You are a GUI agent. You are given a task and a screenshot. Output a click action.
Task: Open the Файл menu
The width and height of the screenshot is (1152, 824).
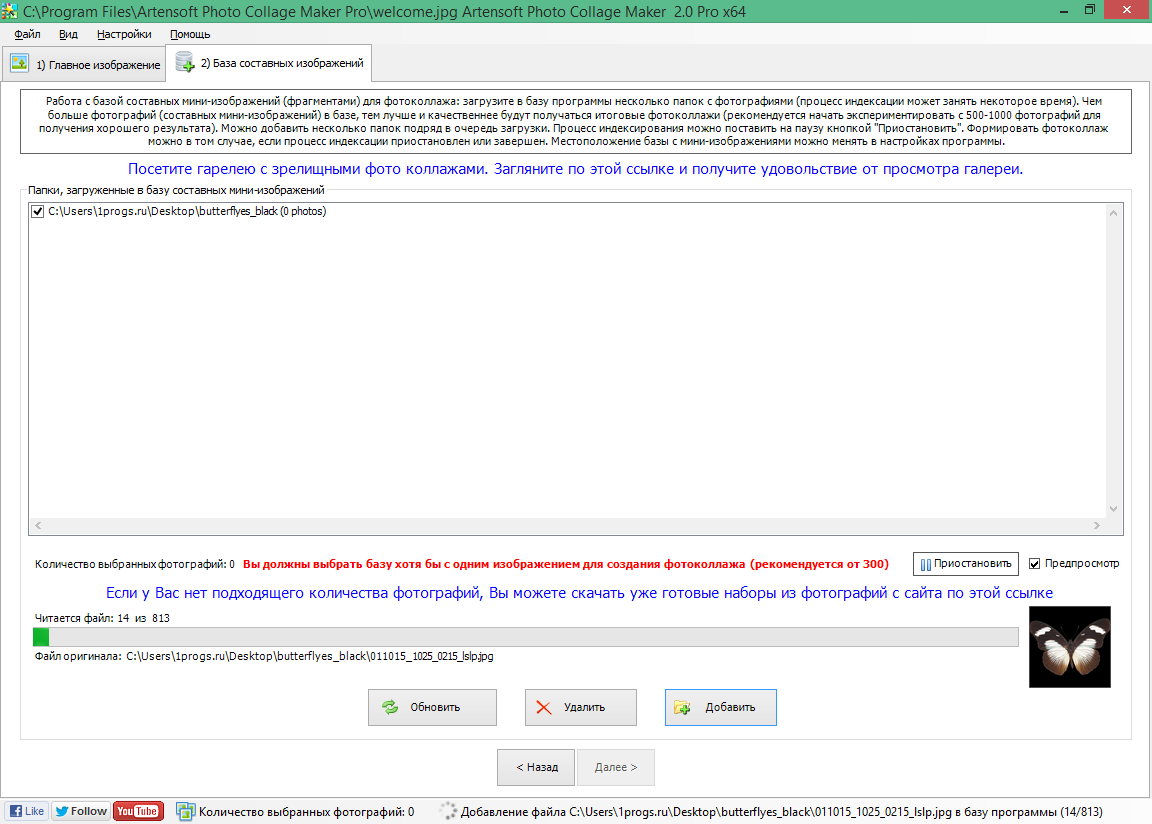27,34
